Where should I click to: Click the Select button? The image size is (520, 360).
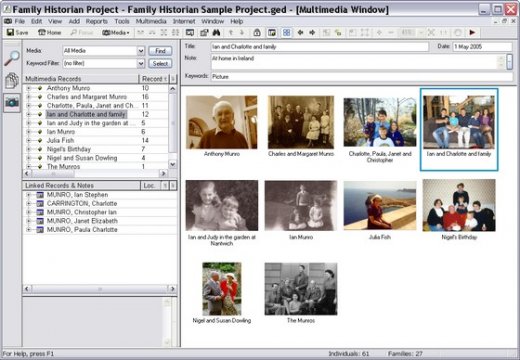click(x=160, y=63)
